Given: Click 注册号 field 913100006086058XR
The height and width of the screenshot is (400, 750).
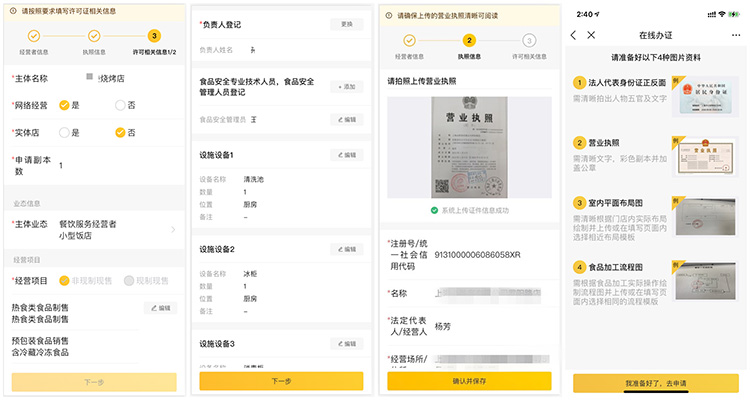Looking at the screenshot, I should 477,255.
